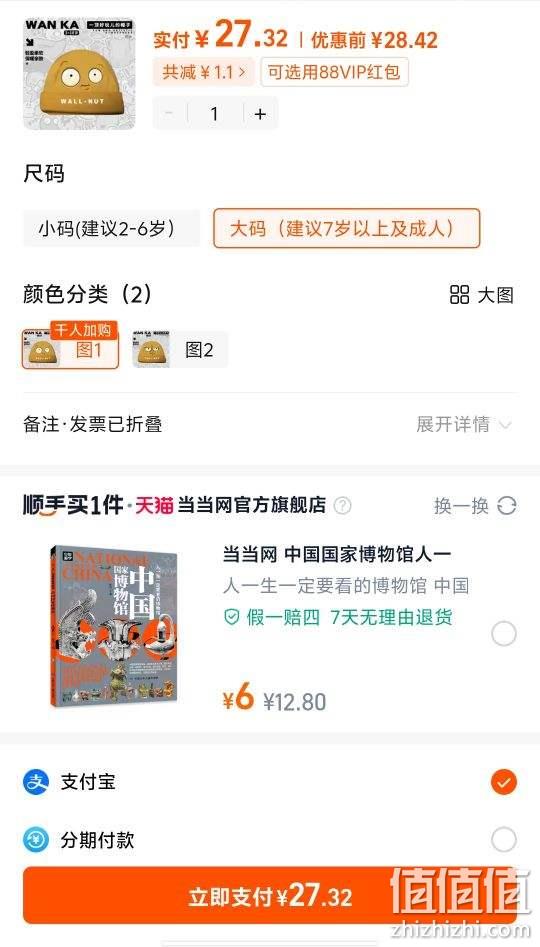This screenshot has height=947, width=540.
Task: Expand 展开详情 for remarks and invoice
Action: pyautogui.click(x=464, y=425)
